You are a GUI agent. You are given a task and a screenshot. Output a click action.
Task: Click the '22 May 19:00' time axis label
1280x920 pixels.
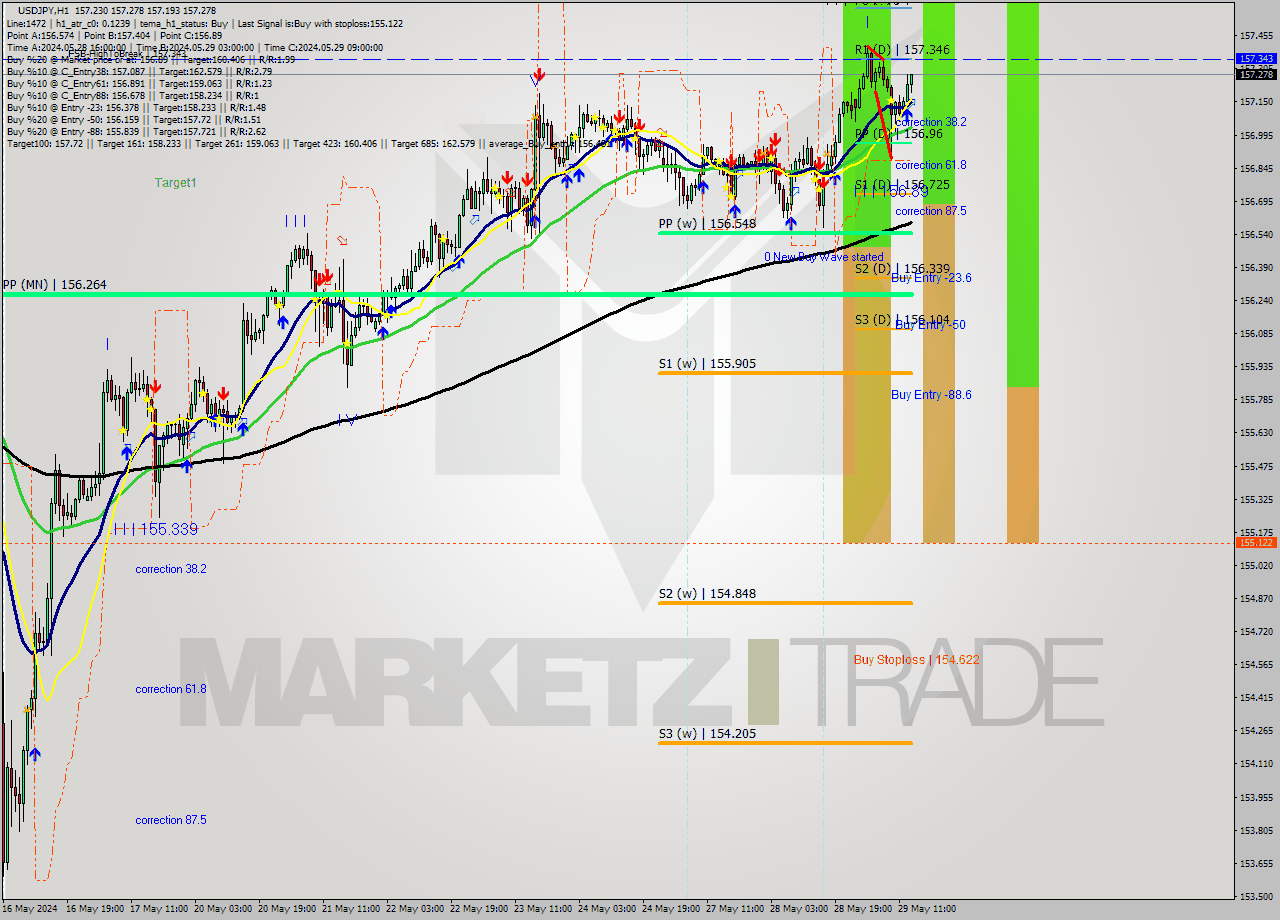(479, 909)
